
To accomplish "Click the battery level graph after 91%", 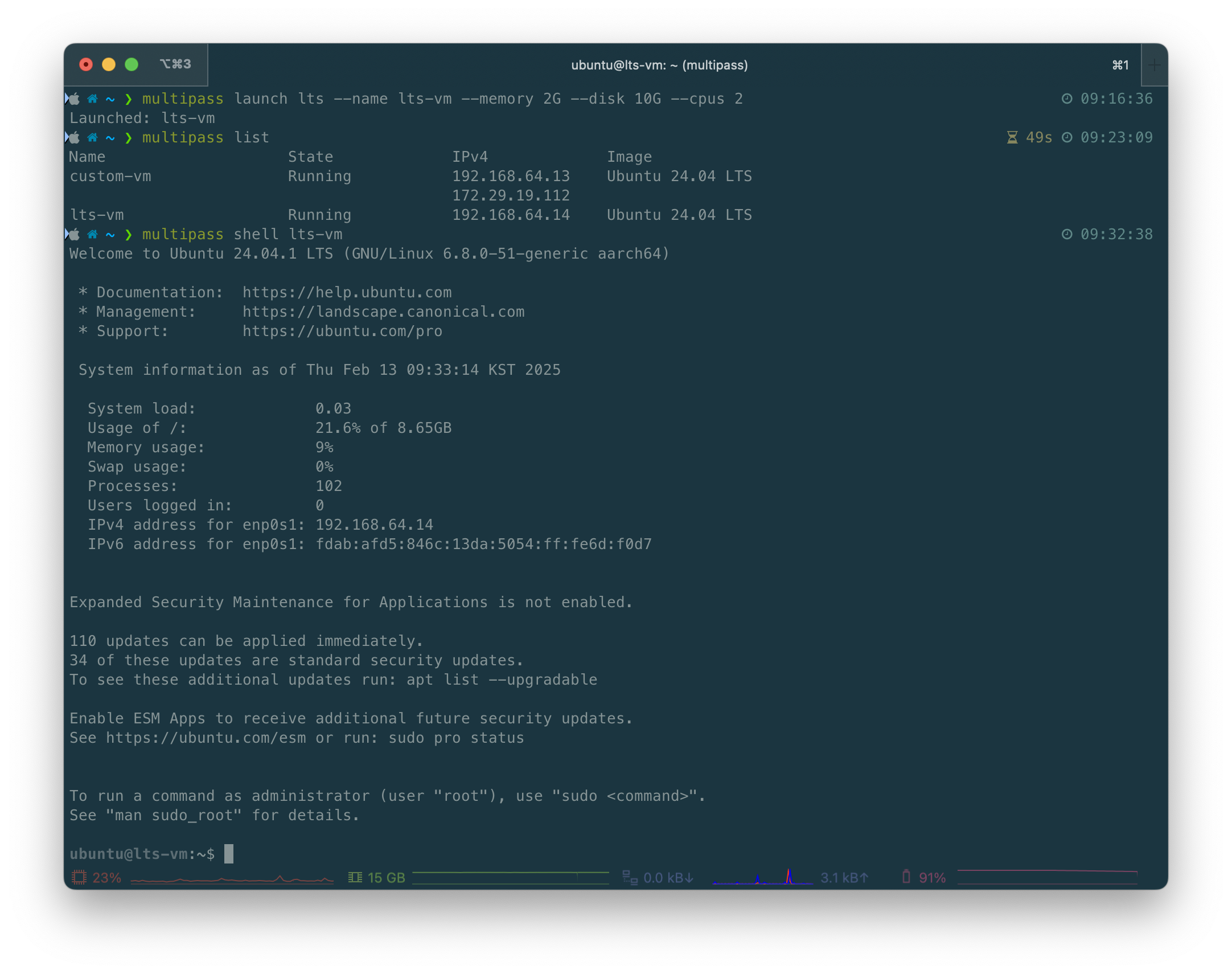I will (1048, 877).
